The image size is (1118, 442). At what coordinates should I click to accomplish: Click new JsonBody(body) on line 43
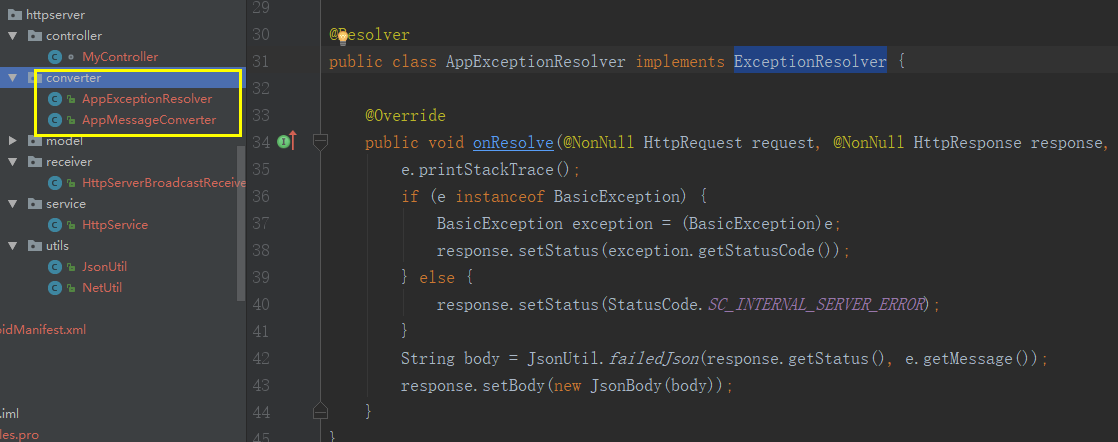click(x=640, y=386)
